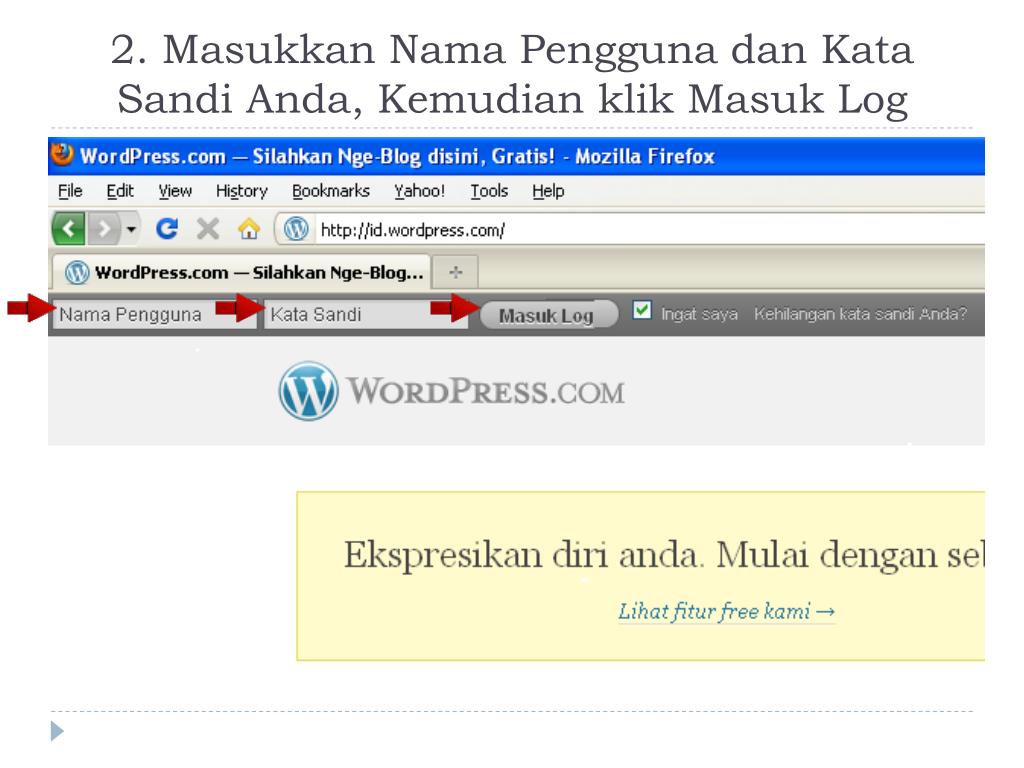Click the Masuk Log button
Image resolution: width=1024 pixels, height=768 pixels.
[548, 315]
